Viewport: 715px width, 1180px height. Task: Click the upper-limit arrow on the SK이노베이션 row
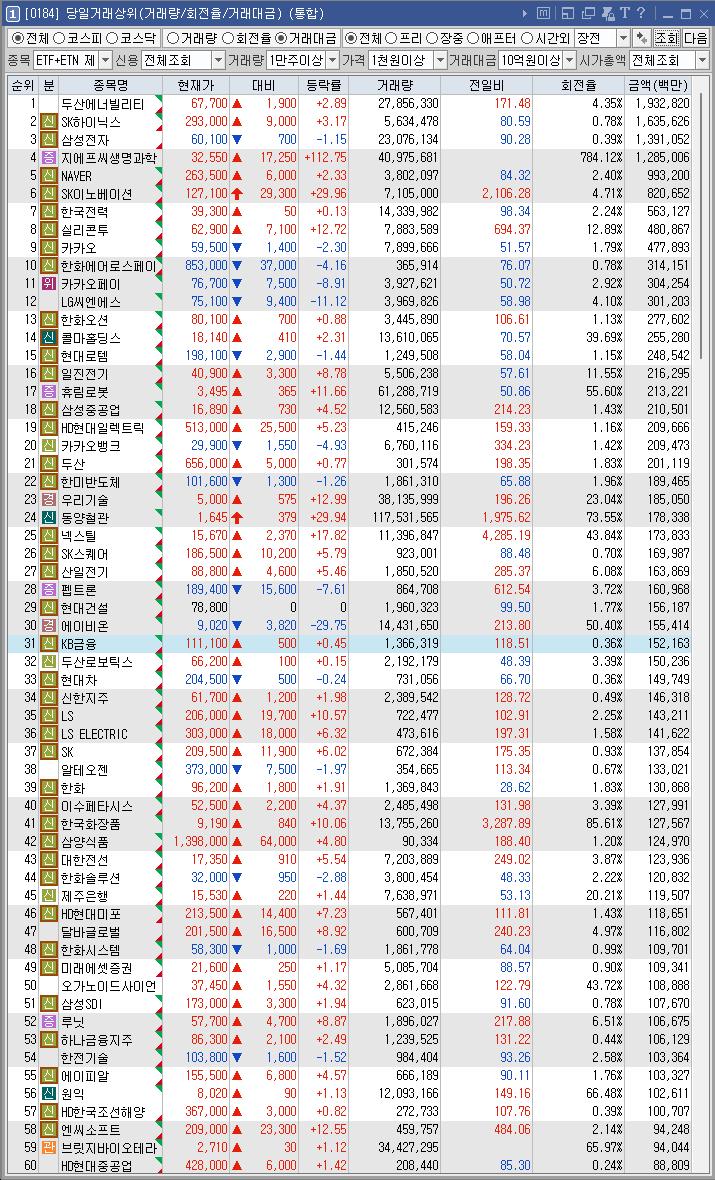[x=237, y=193]
